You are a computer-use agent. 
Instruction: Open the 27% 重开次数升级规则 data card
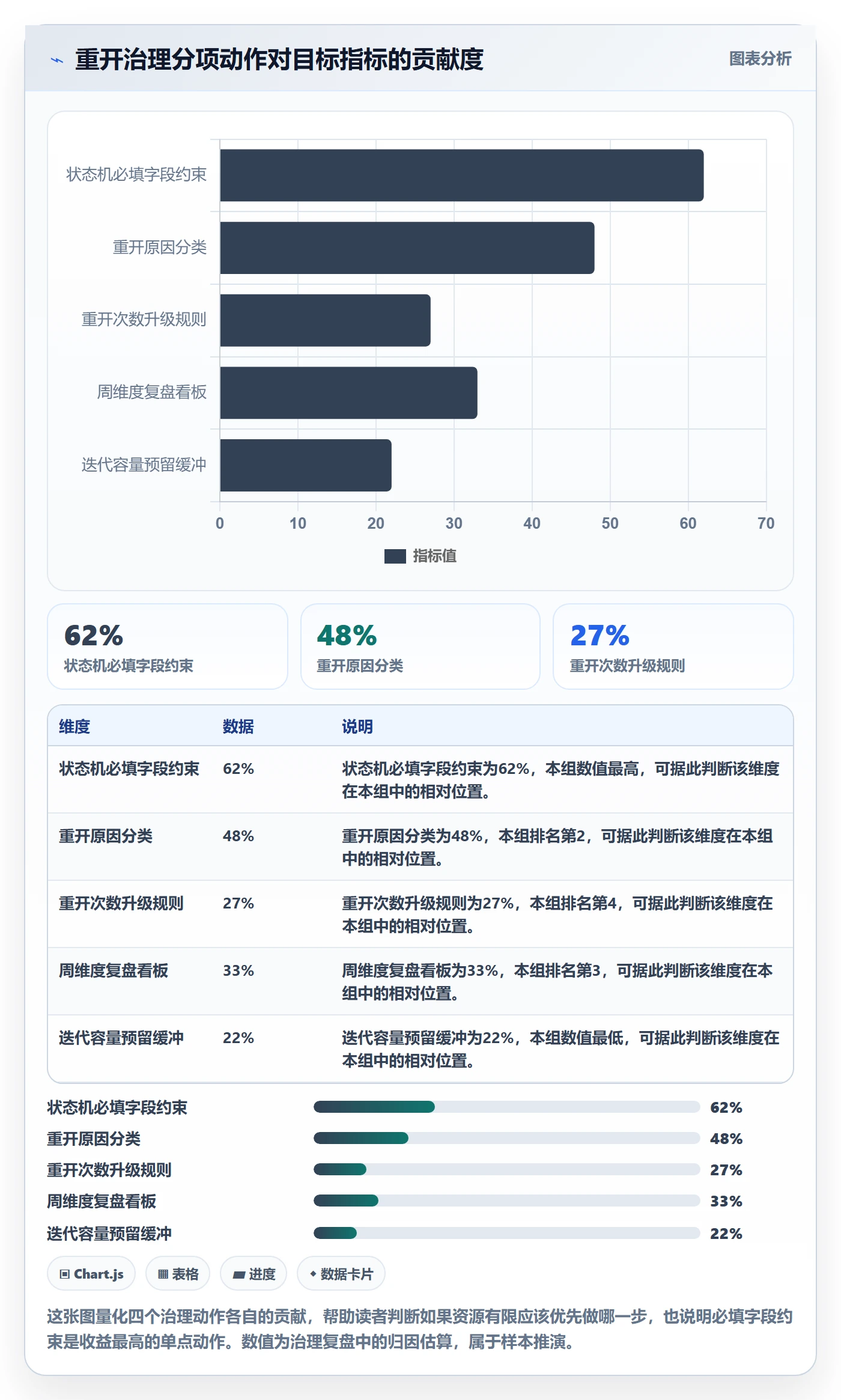(x=673, y=647)
